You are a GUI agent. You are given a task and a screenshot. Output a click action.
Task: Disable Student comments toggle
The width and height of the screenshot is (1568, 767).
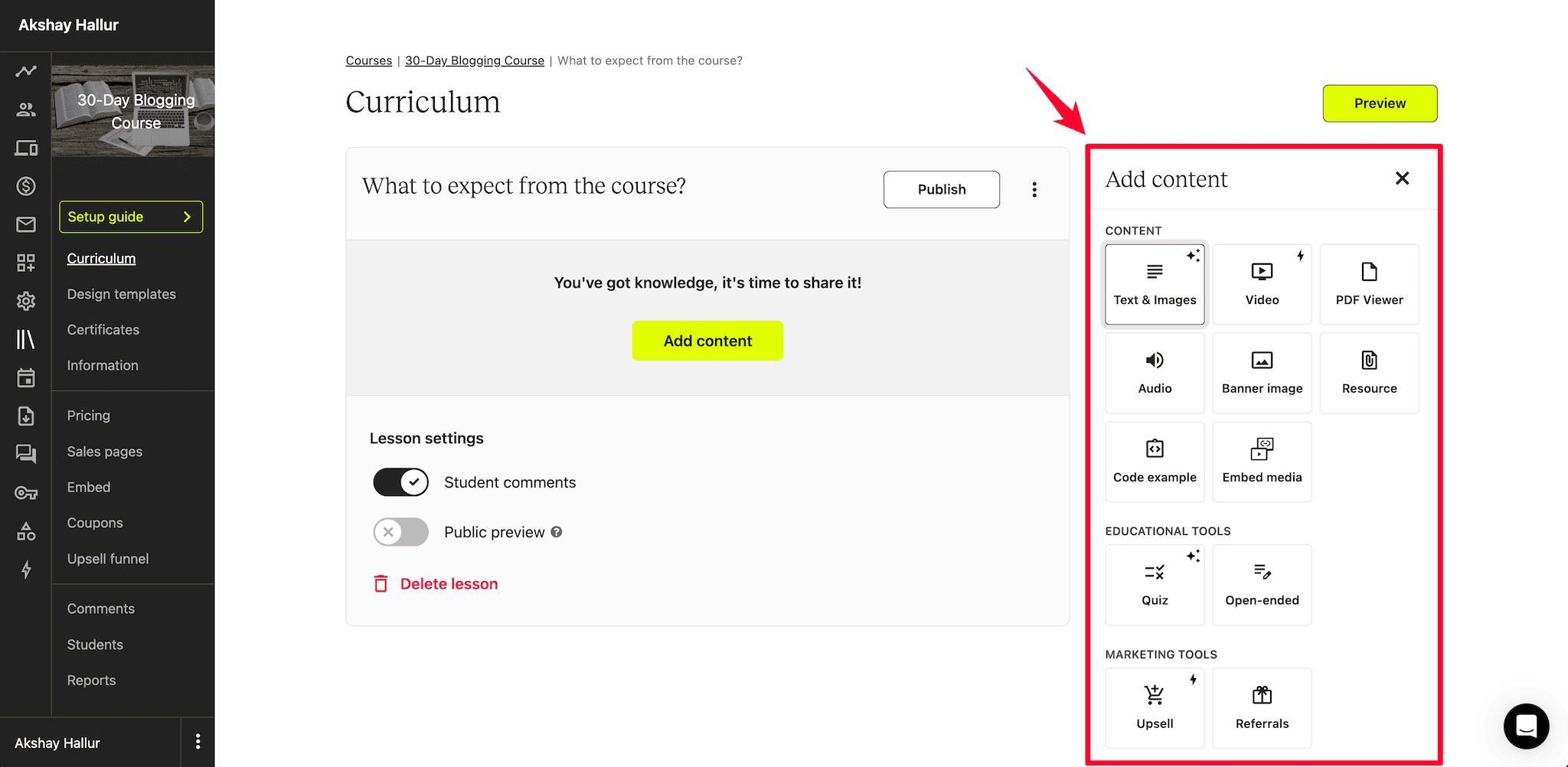[x=400, y=481]
